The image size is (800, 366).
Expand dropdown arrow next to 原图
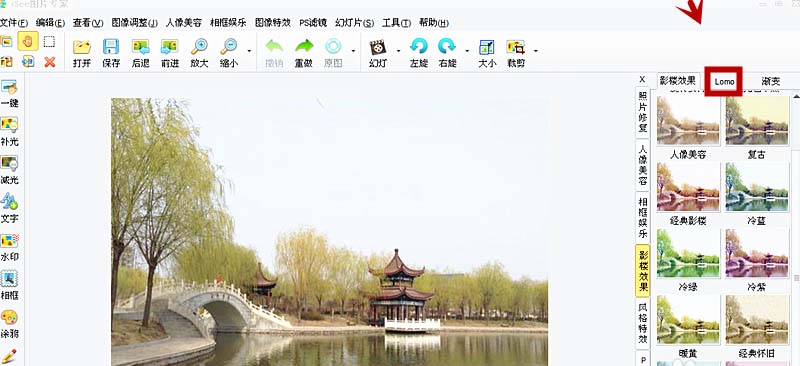pyautogui.click(x=353, y=51)
